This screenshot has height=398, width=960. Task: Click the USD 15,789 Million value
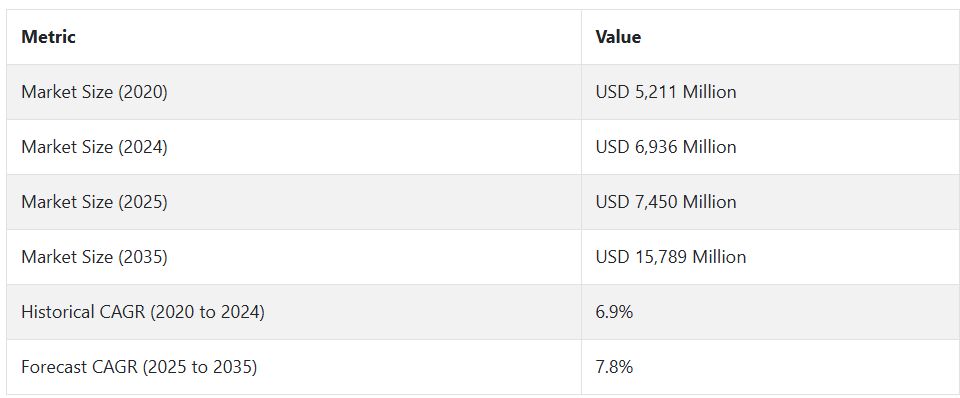671,257
